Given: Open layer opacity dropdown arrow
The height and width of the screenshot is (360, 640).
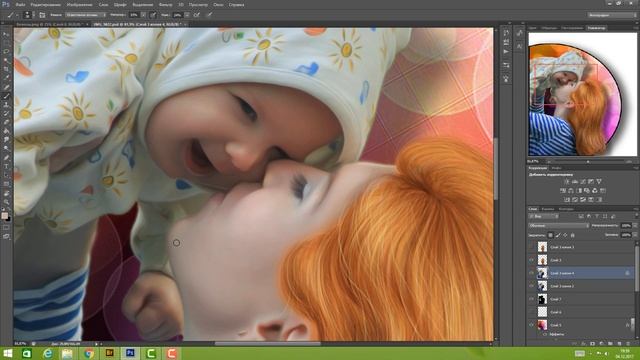Looking at the screenshot, I should pos(635,226).
